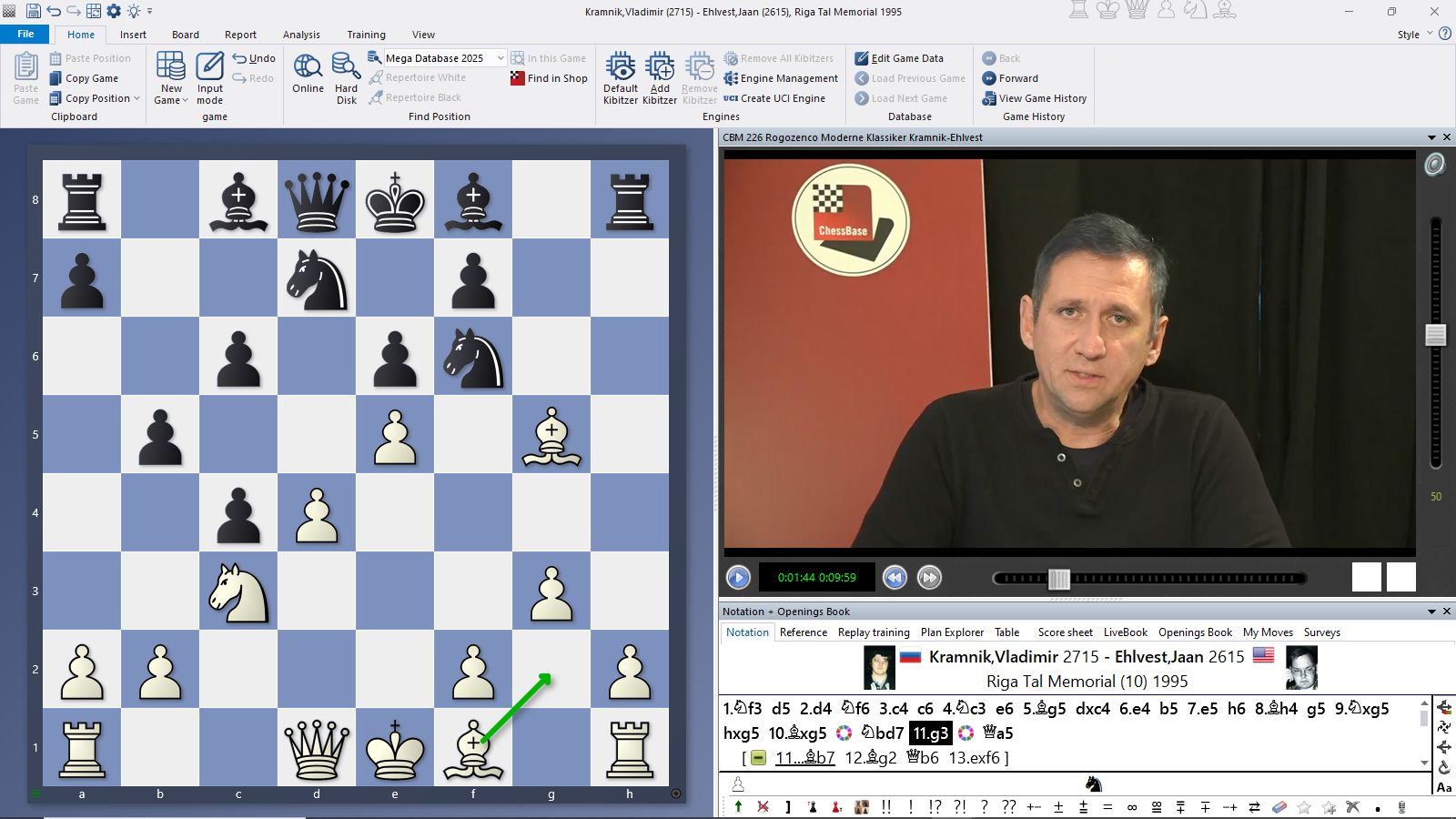This screenshot has height=819, width=1456.
Task: Play the video commentary
Action: pos(738,577)
